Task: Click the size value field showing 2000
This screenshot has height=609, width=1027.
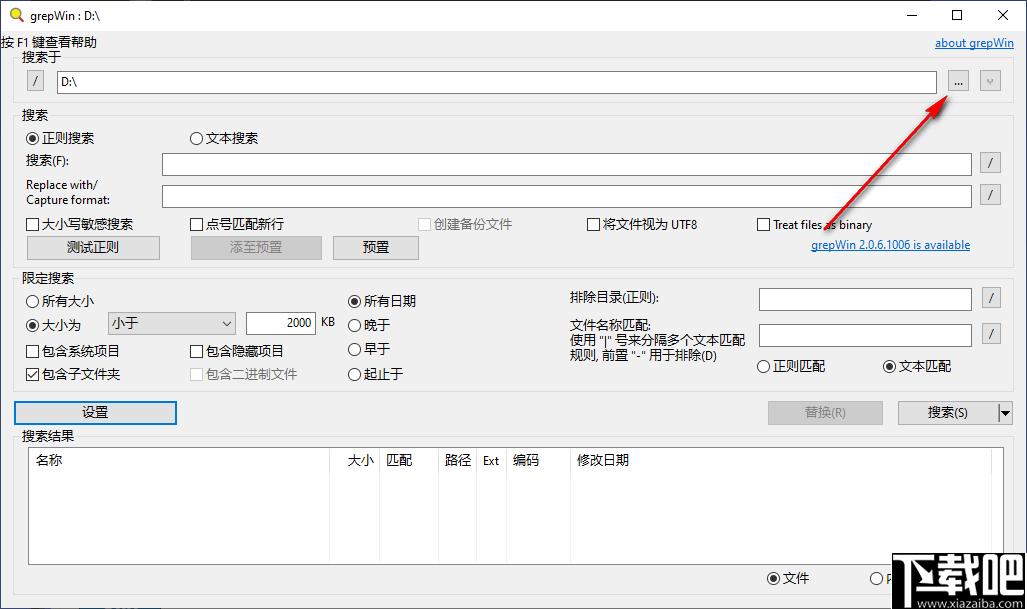Action: tap(281, 323)
